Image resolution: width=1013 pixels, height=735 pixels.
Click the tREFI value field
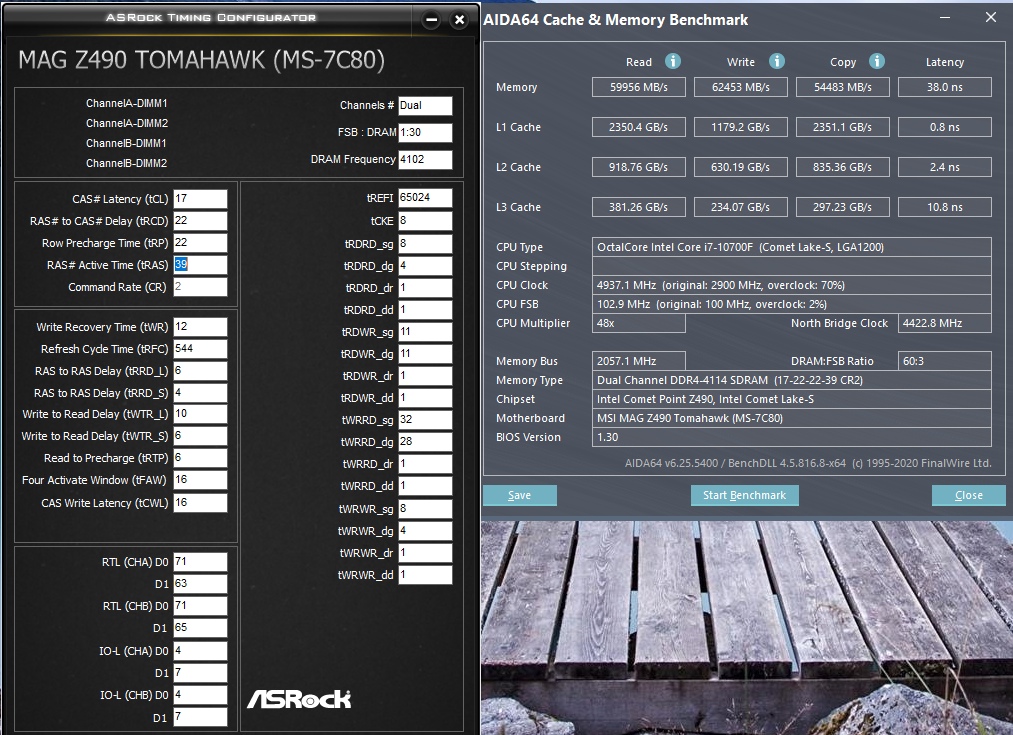(425, 198)
